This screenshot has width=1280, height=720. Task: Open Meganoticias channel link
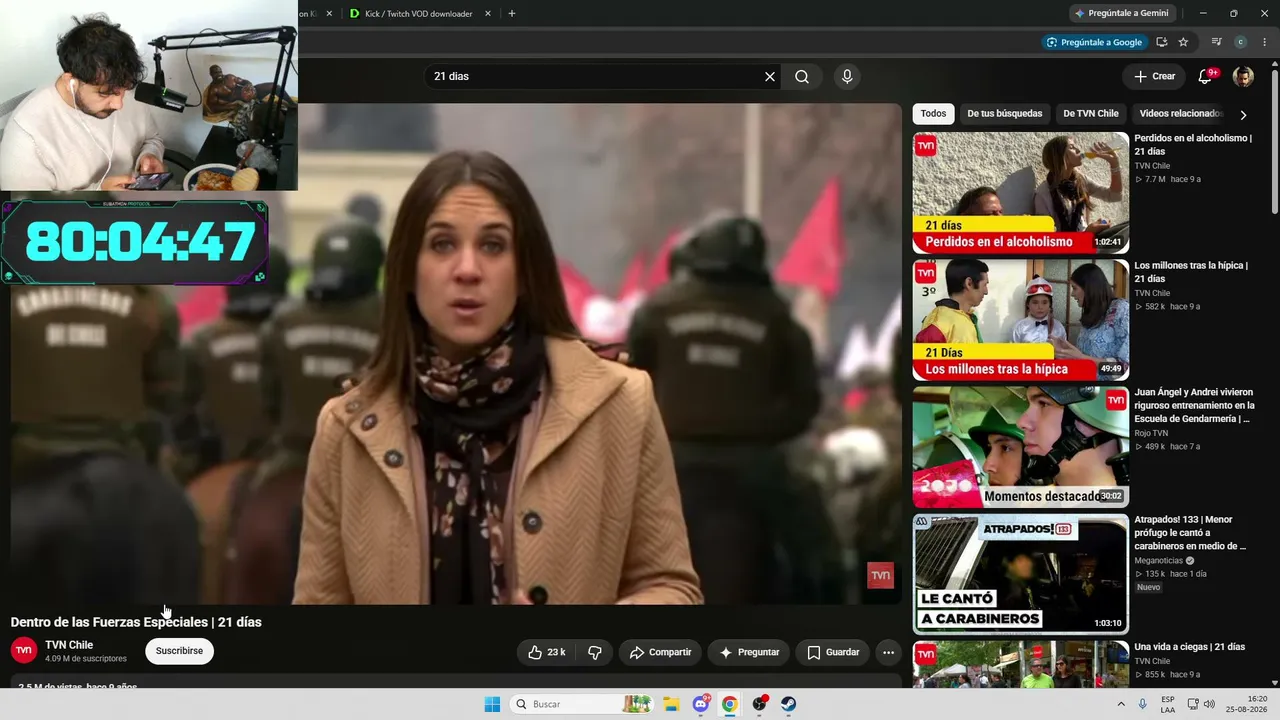pos(1159,561)
